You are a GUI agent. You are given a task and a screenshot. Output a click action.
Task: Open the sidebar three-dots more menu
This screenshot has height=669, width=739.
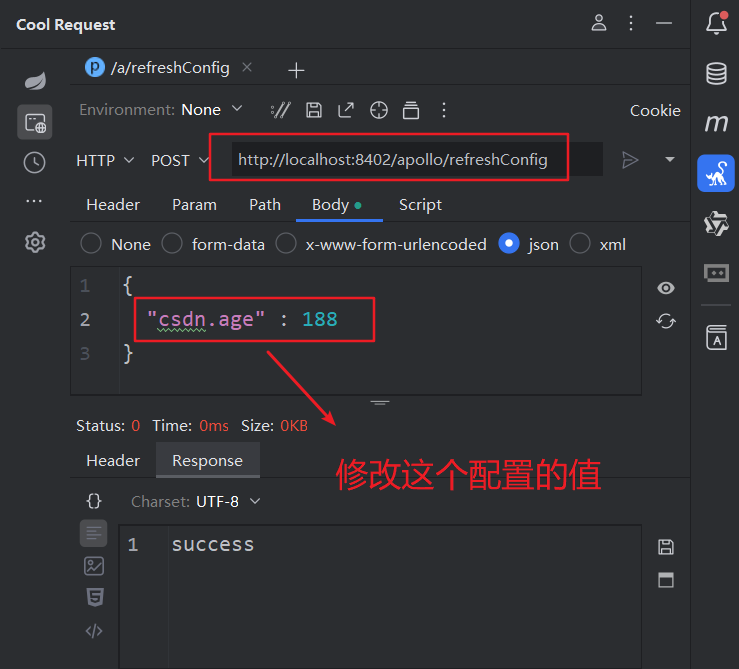[x=34, y=201]
